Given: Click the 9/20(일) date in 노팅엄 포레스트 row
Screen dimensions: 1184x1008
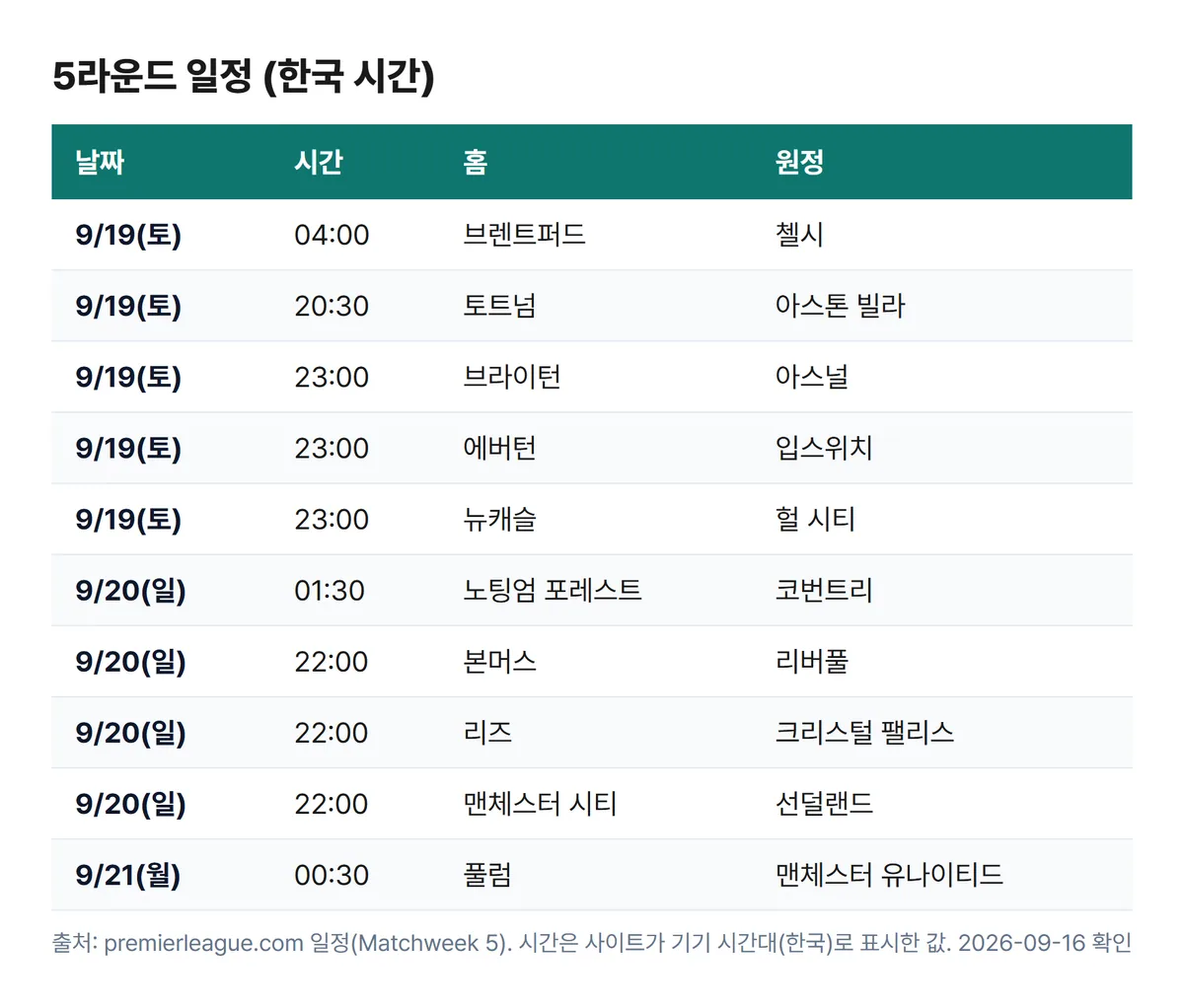Looking at the screenshot, I should coord(130,590).
